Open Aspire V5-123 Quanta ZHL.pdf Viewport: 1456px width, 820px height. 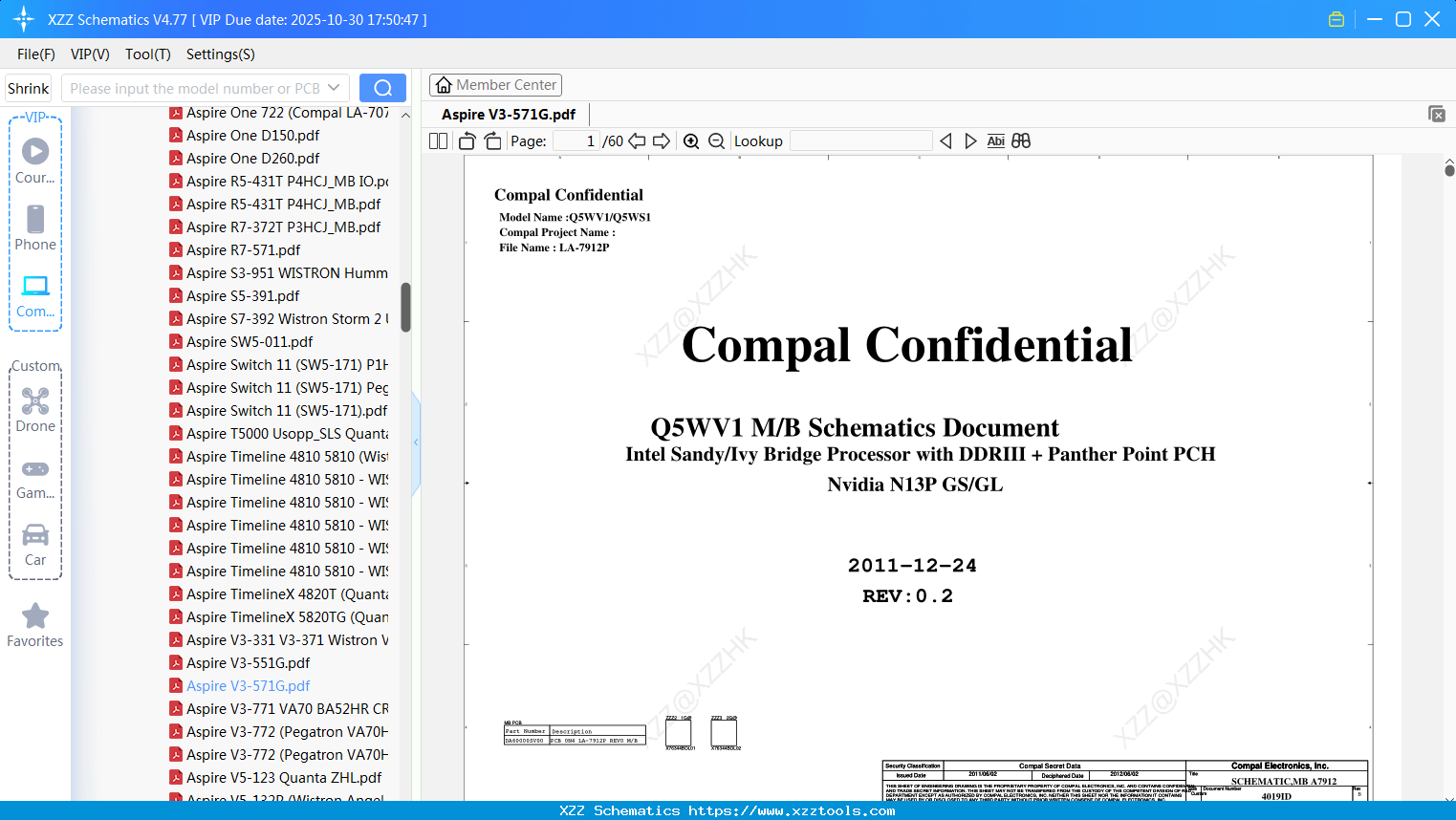tap(284, 778)
